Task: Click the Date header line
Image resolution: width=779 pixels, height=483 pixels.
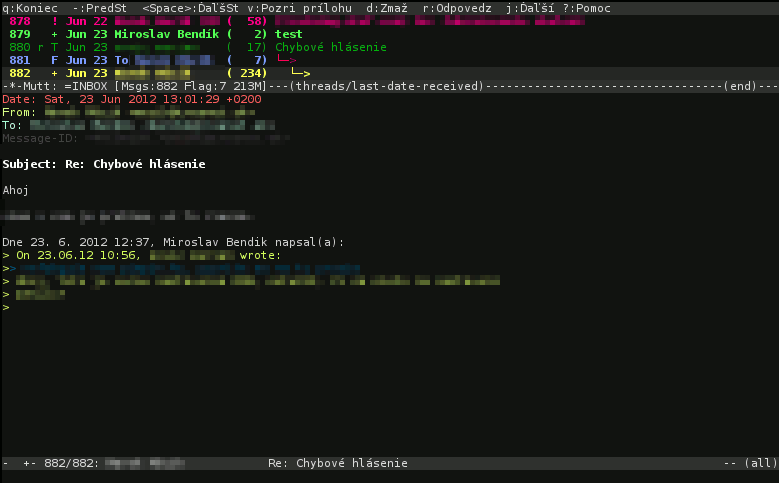Action: 132,99
